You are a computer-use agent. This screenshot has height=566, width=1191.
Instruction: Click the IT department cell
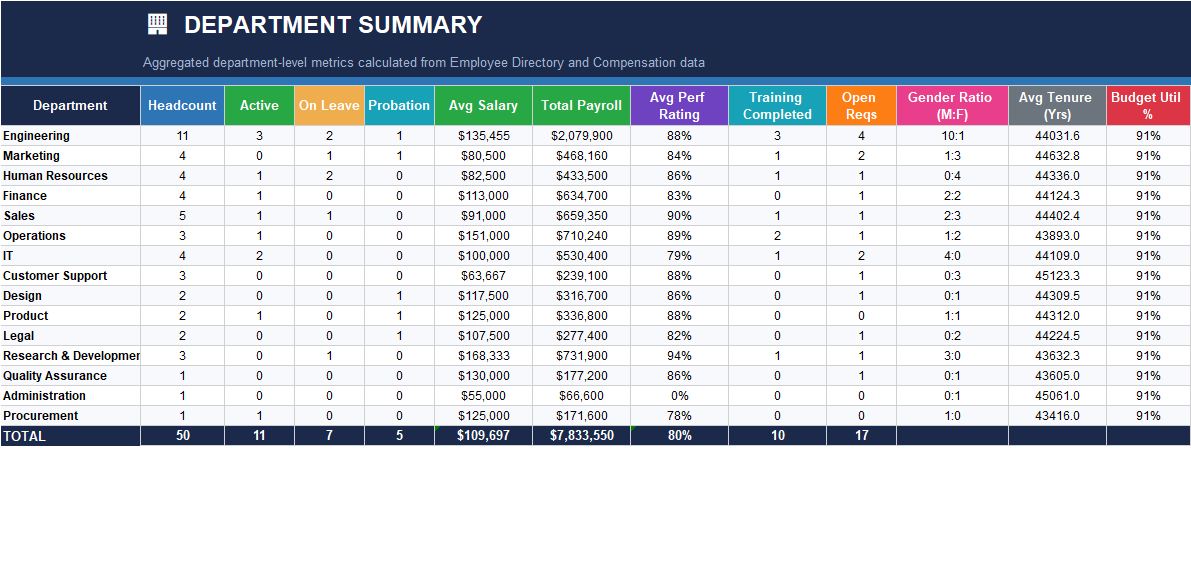pos(71,256)
